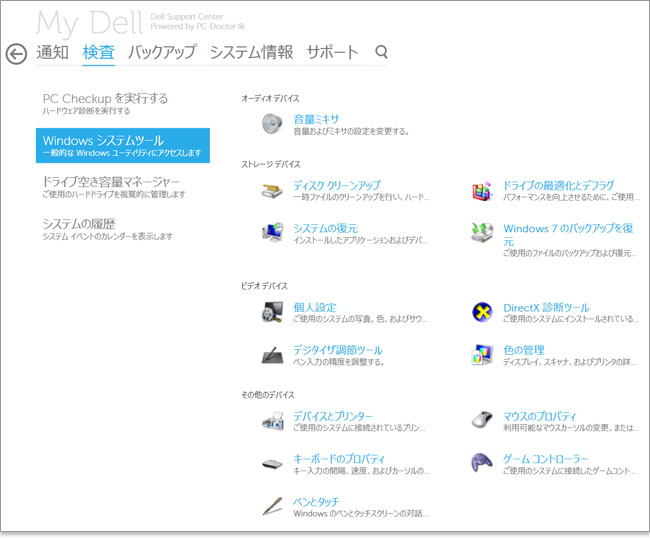Open the キーボードのプロパティ link
Image resolution: width=650 pixels, height=539 pixels.
(339, 459)
